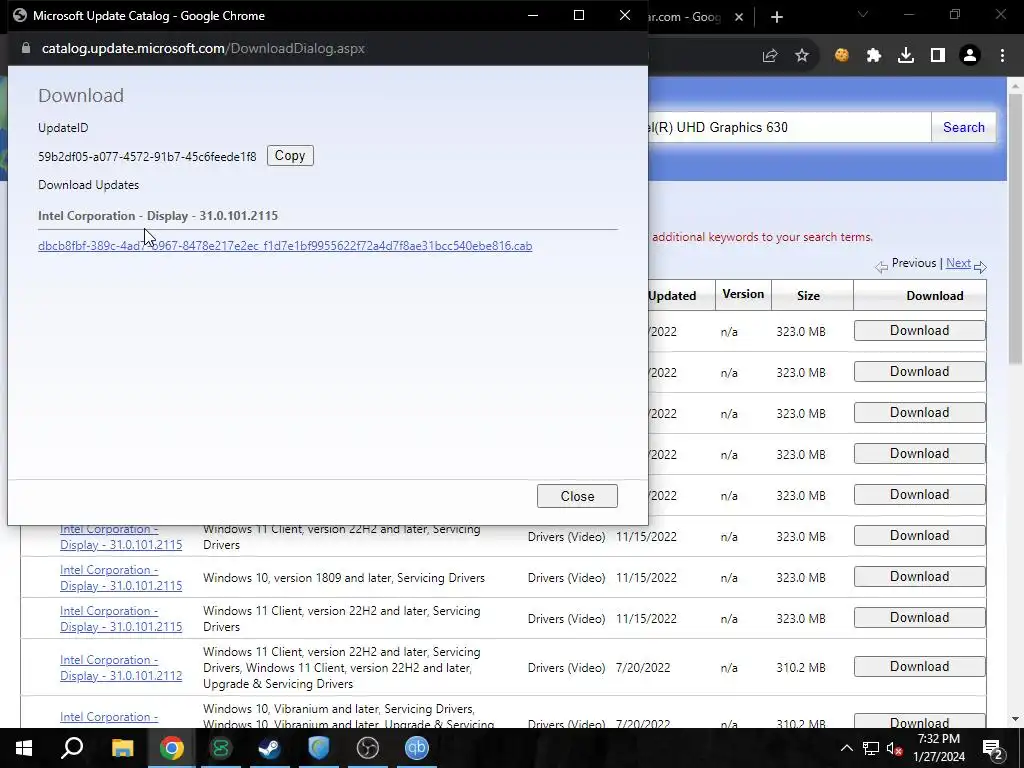Click the Search button in the catalog page
1024x768 pixels.
[963, 127]
